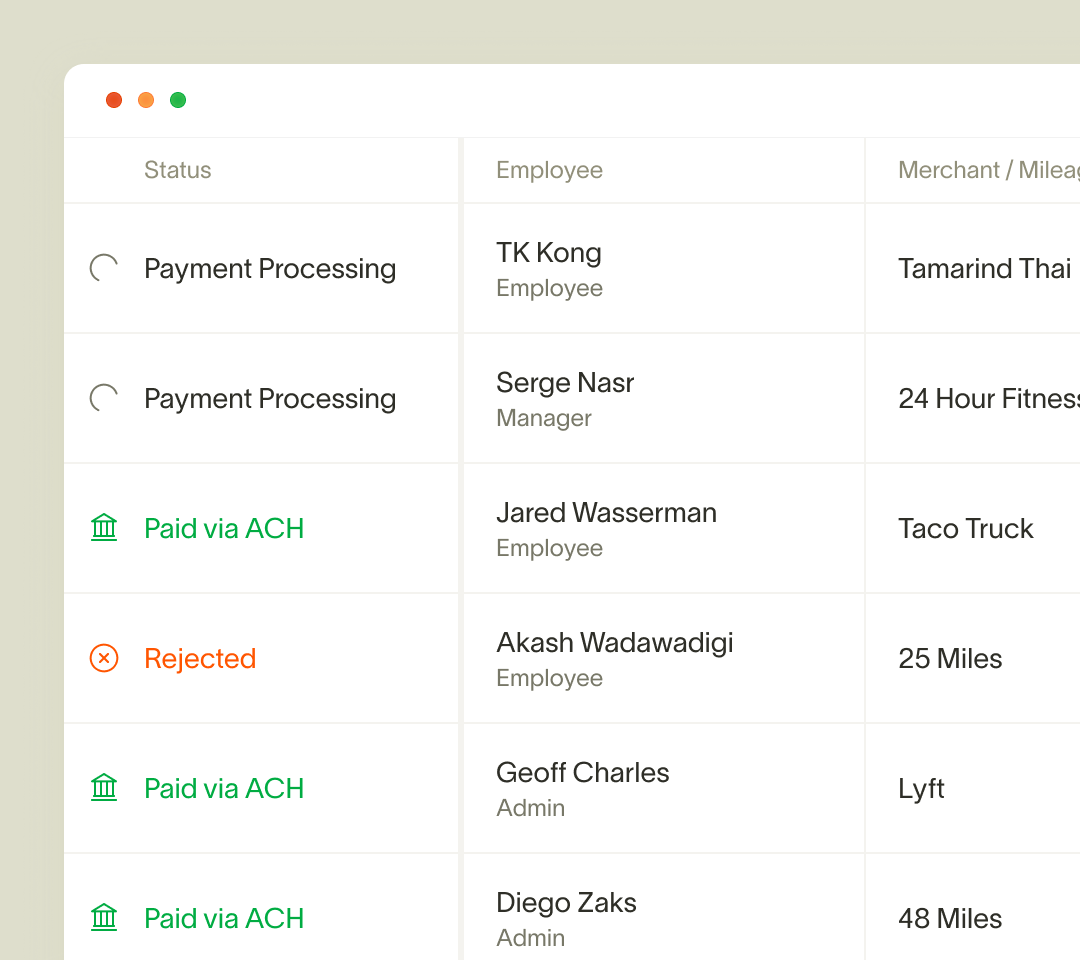Open Serge Nasr's employee entry
Screen dimensions: 1080x960
565,382
